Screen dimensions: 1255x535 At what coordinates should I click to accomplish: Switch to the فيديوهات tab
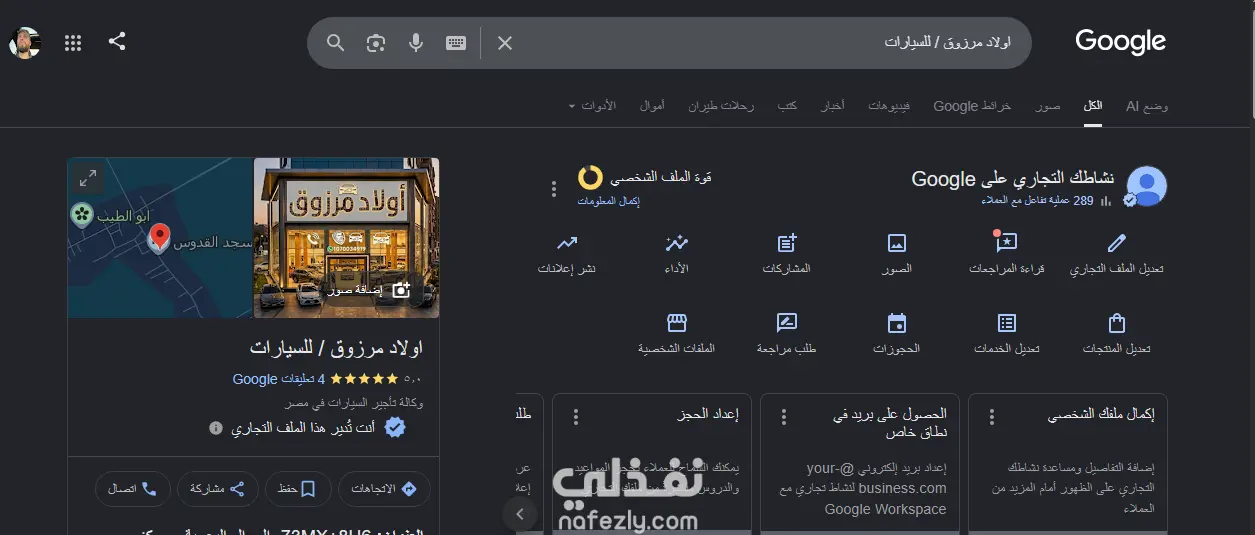tap(889, 105)
